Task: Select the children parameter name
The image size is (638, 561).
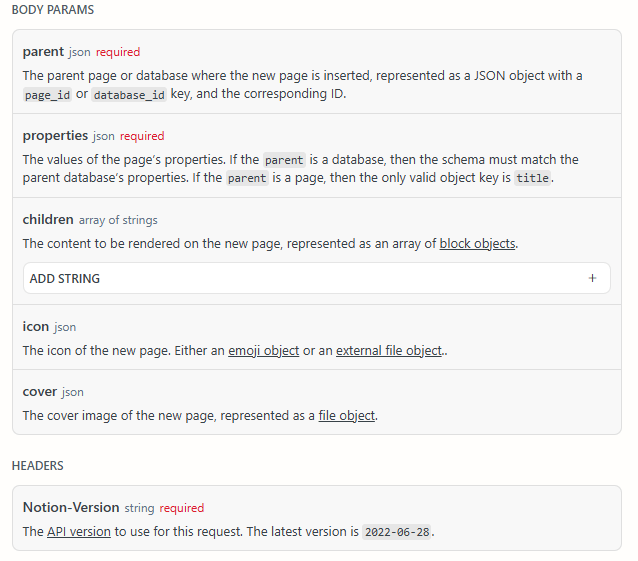Action: (48, 219)
